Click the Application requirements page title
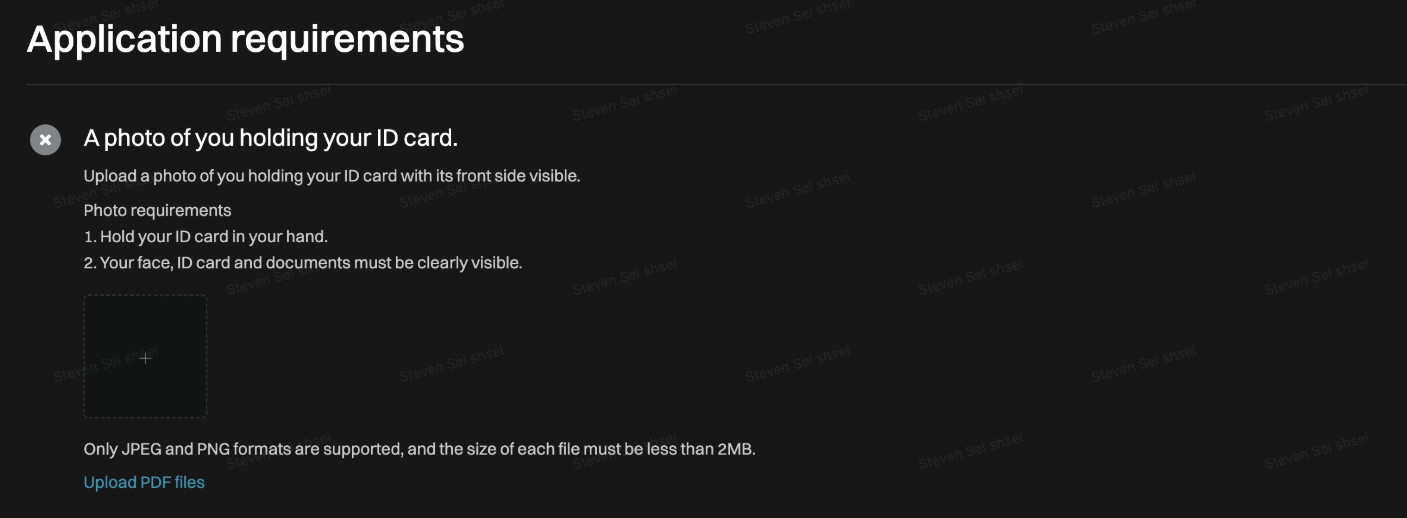 [246, 39]
